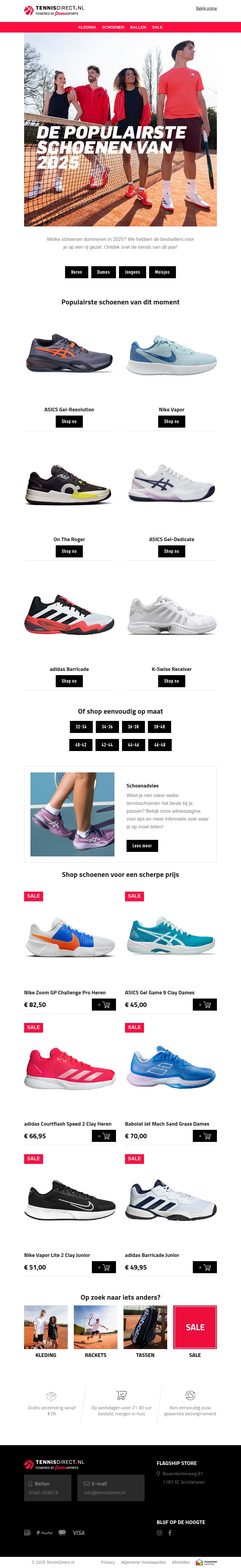The height and width of the screenshot is (1568, 241).
Task: Shop now for ASICS Gel-Resolution
Action: (x=69, y=421)
